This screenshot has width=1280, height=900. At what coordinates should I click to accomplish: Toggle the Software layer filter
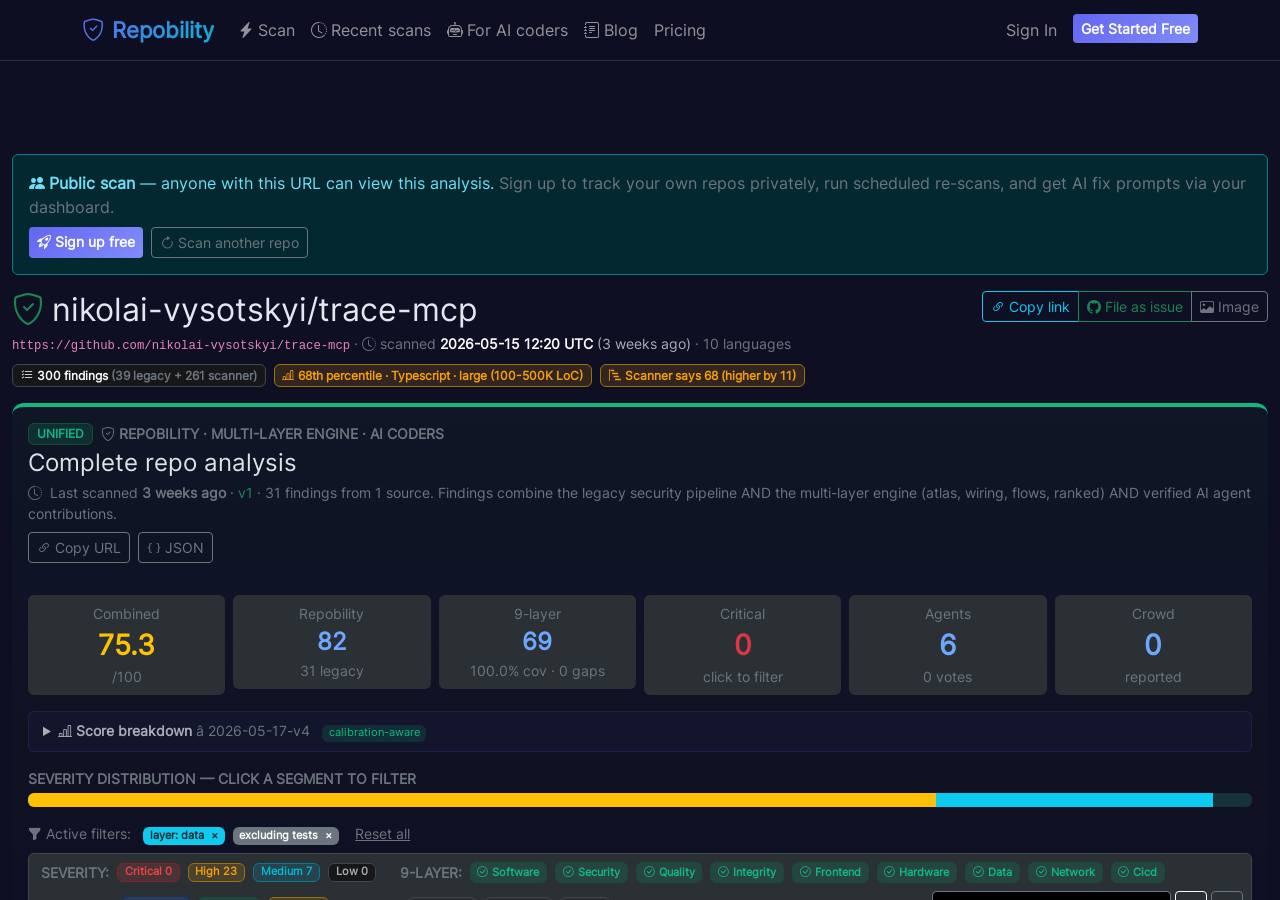(508, 872)
